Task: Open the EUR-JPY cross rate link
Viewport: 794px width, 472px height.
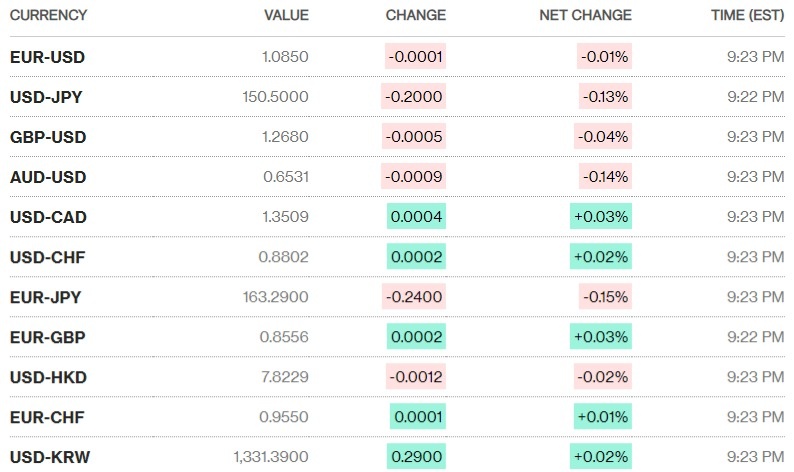Action: pos(46,297)
